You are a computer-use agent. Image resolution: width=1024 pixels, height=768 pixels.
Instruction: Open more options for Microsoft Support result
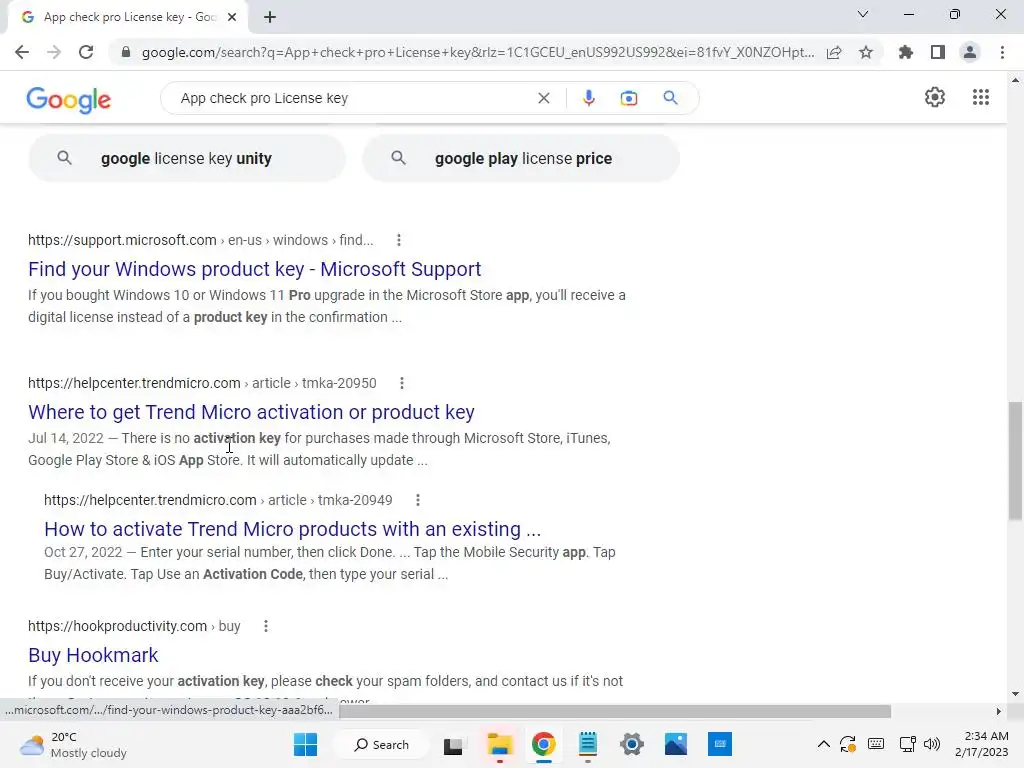tap(398, 240)
